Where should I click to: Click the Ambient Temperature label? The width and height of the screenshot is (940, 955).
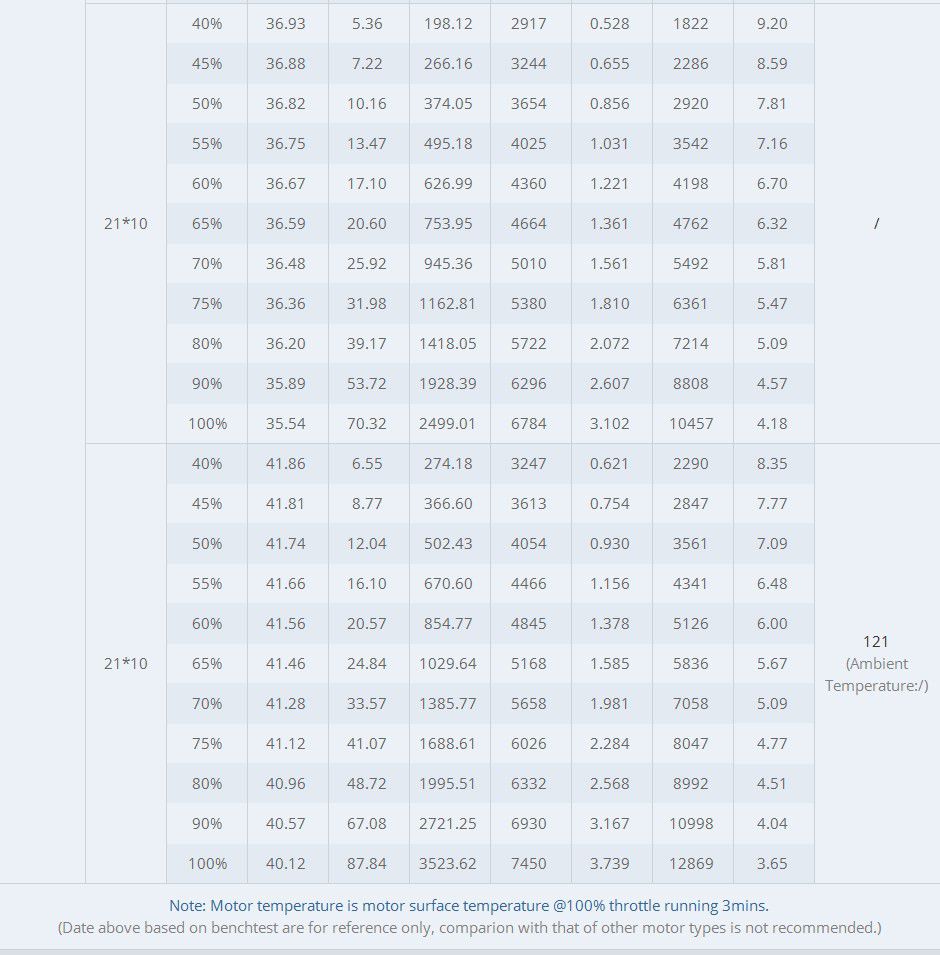[876, 675]
